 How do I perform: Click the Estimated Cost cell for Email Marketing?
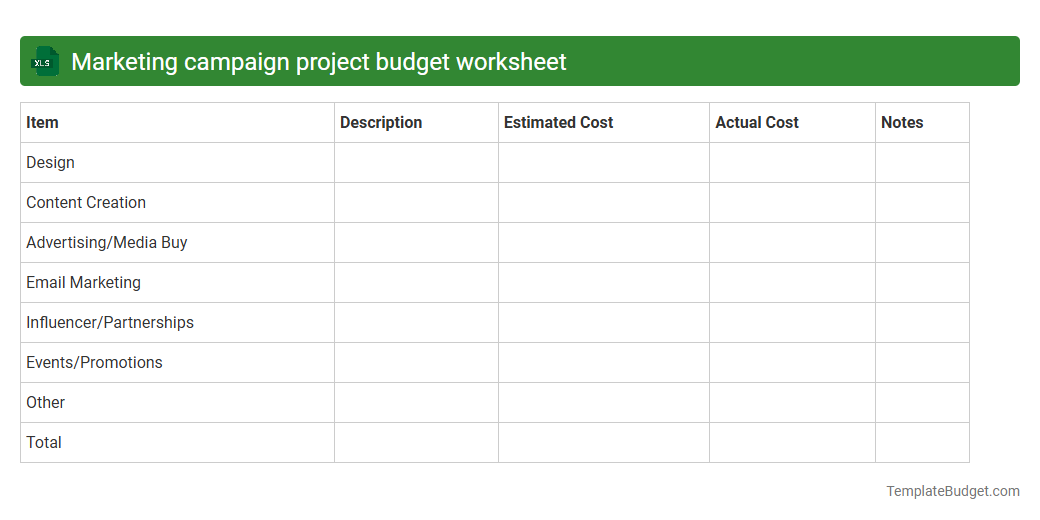click(x=604, y=283)
